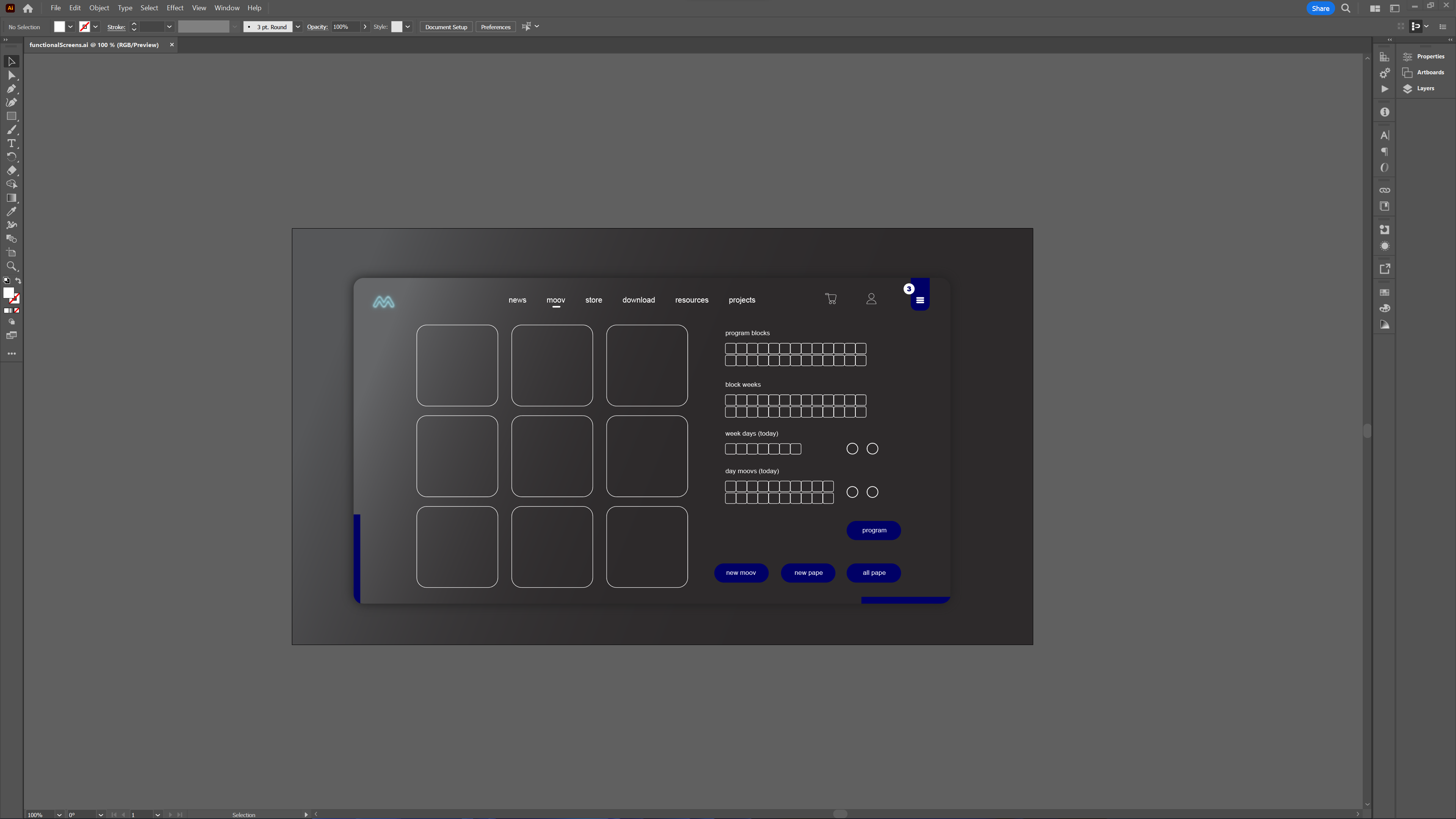Open the Object menu
1456x819 pixels.
tap(99, 8)
